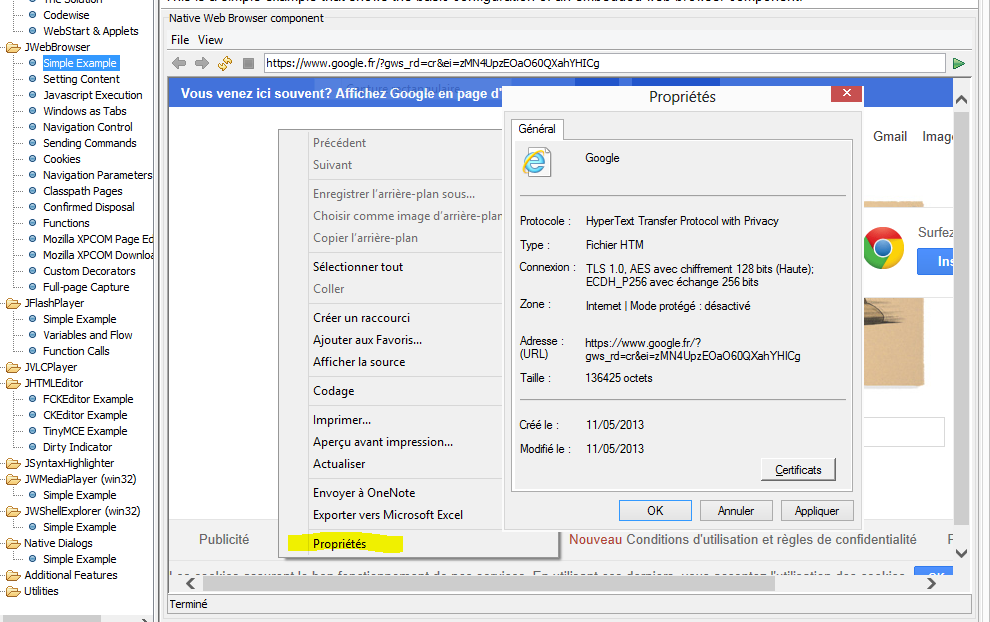
Task: Collapse the JFlashPlayer folder node
Action: (x=13, y=303)
